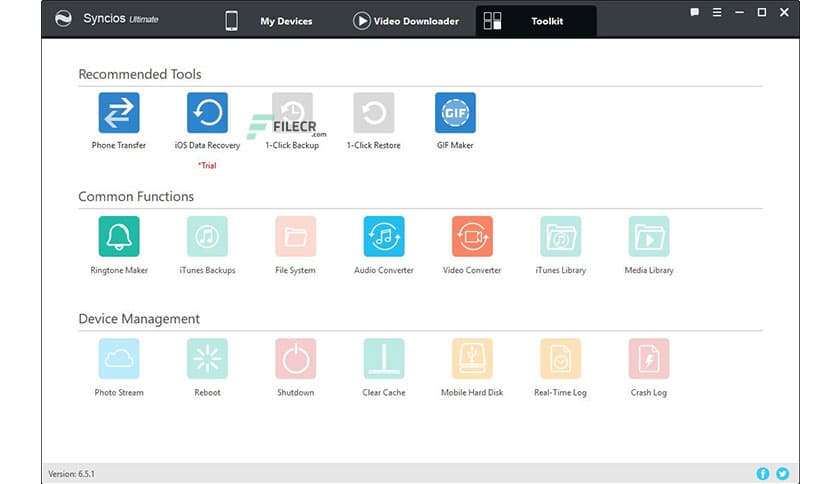Click the Reboot device icon
This screenshot has width=836, height=484.
click(x=207, y=358)
